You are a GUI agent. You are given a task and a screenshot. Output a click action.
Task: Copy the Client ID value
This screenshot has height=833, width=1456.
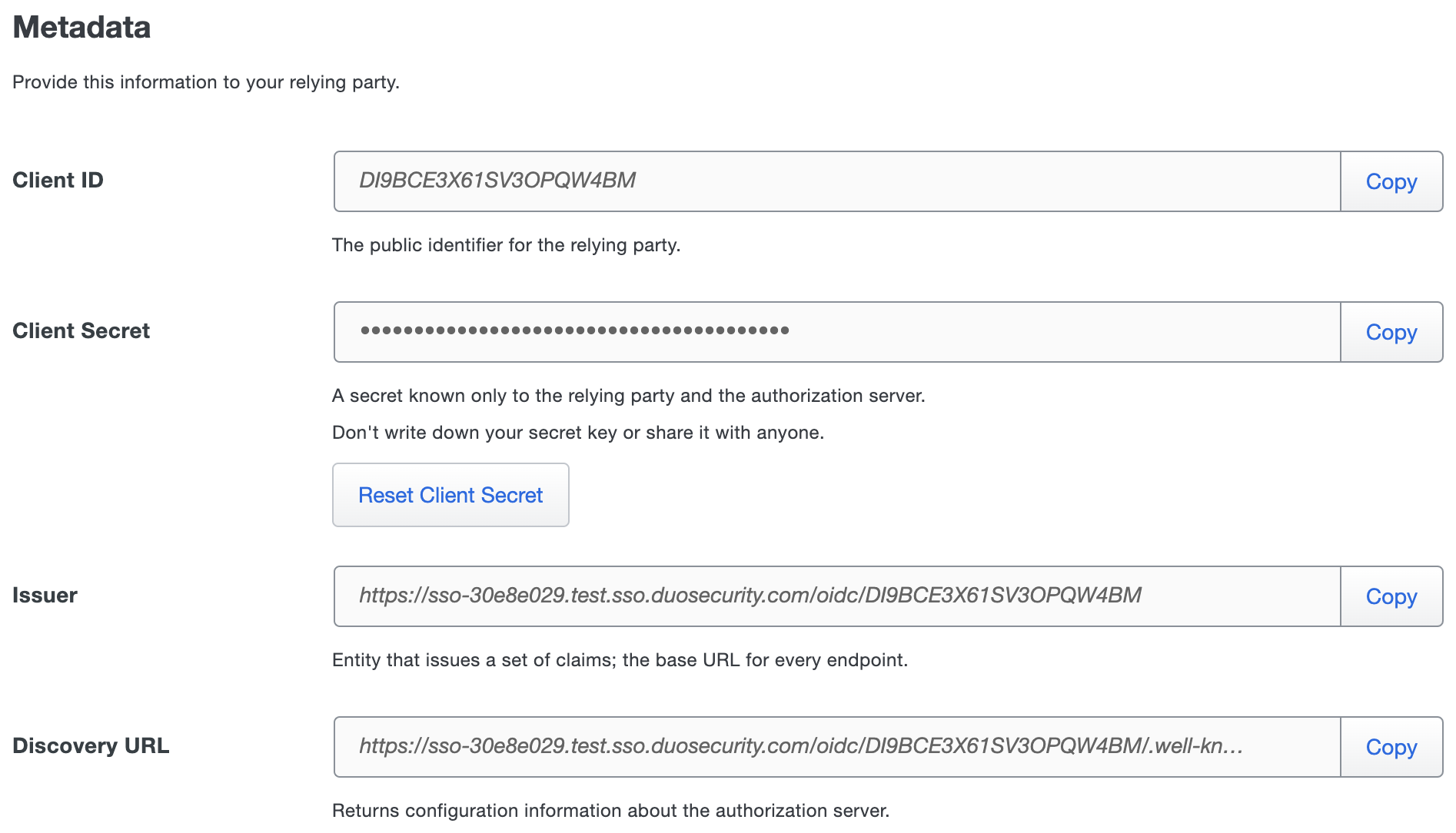[1390, 181]
